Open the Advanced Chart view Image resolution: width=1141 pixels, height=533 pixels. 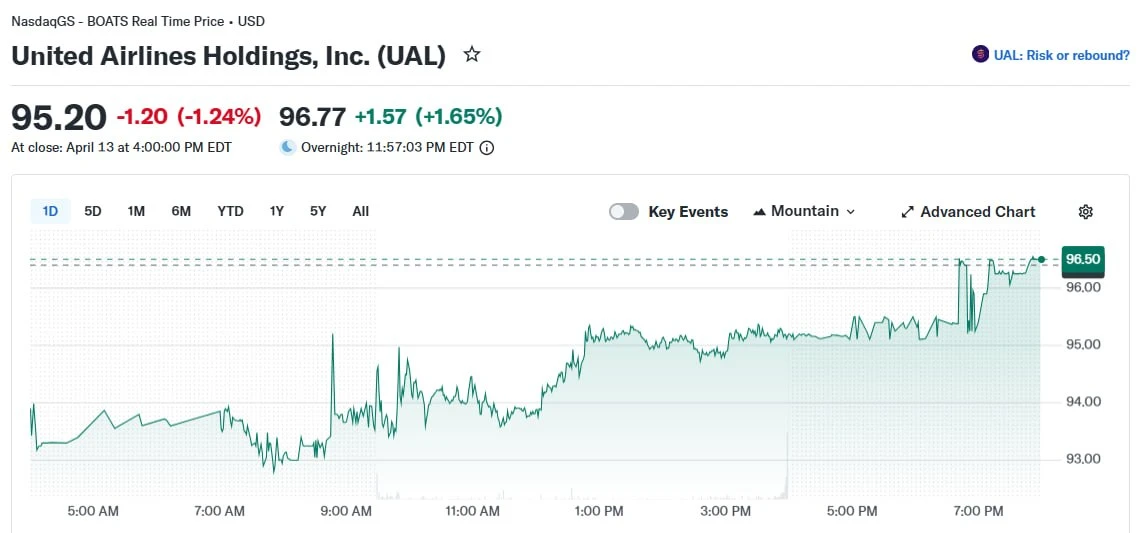(968, 212)
